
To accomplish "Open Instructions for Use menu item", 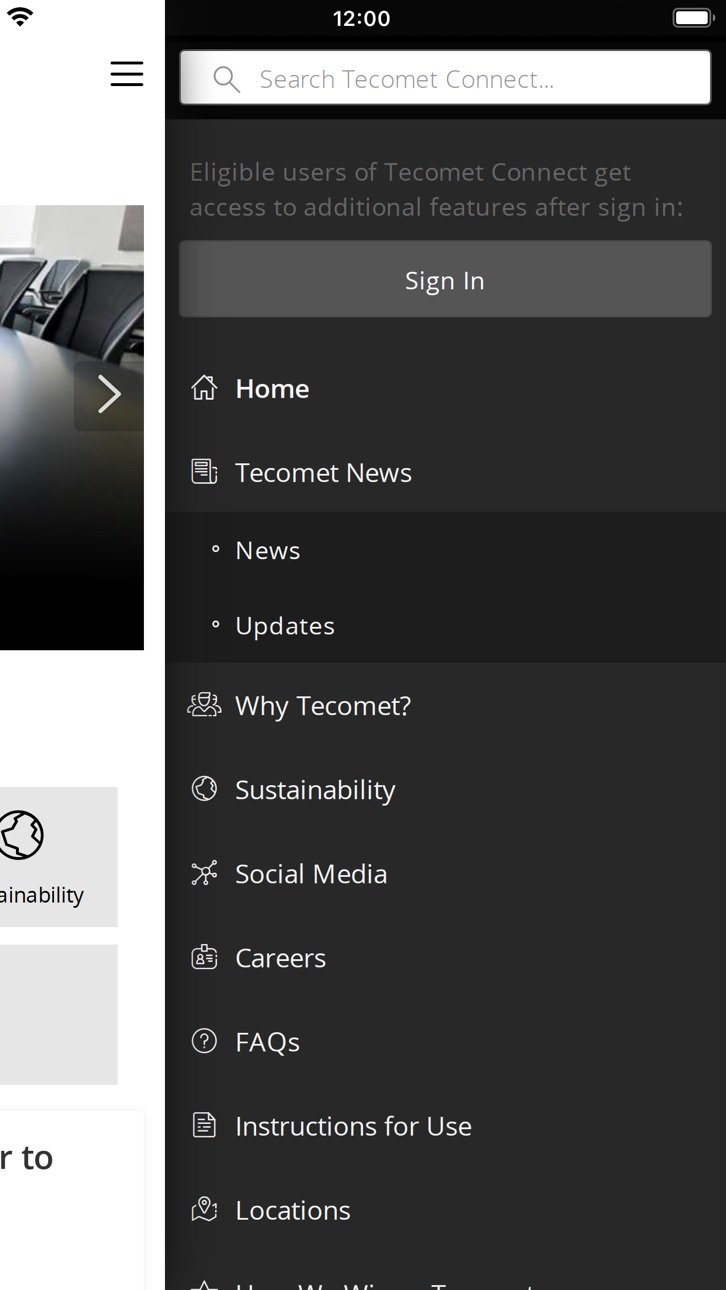I will point(445,1125).
